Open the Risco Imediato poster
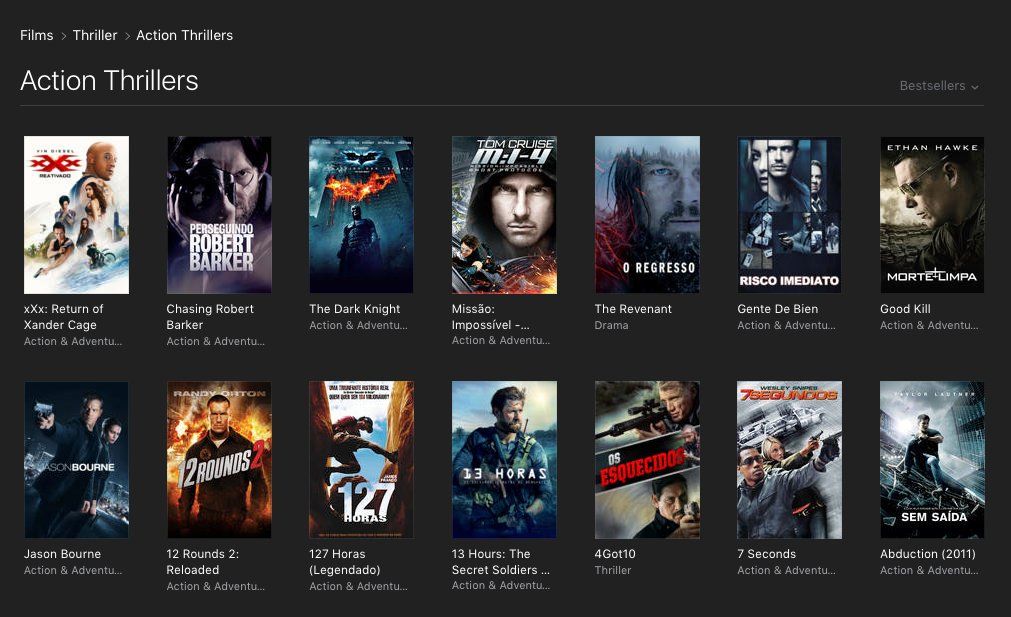 789,215
